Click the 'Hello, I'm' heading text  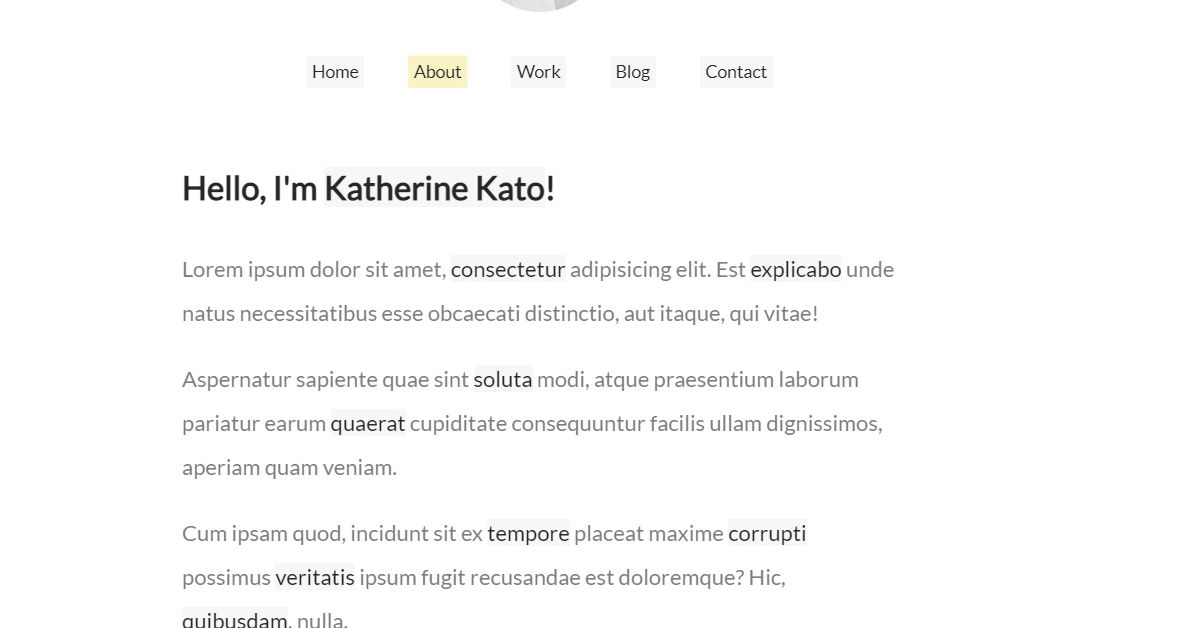coord(249,188)
